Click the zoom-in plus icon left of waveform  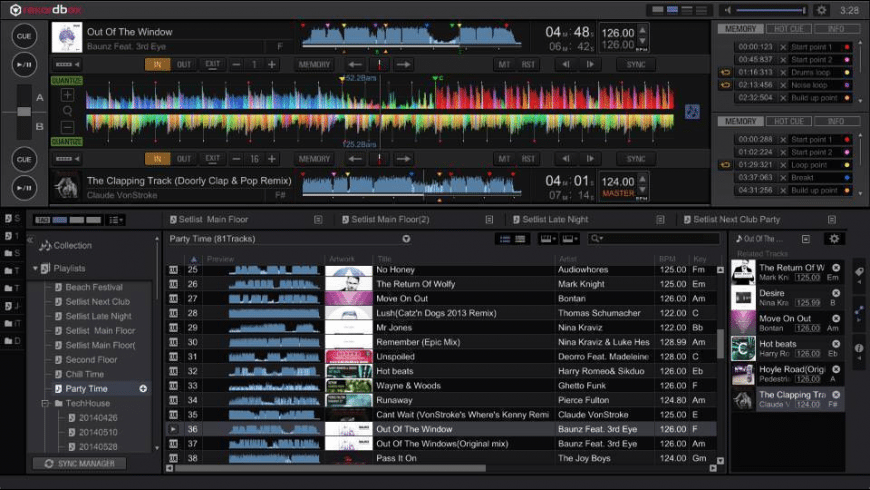pos(67,96)
